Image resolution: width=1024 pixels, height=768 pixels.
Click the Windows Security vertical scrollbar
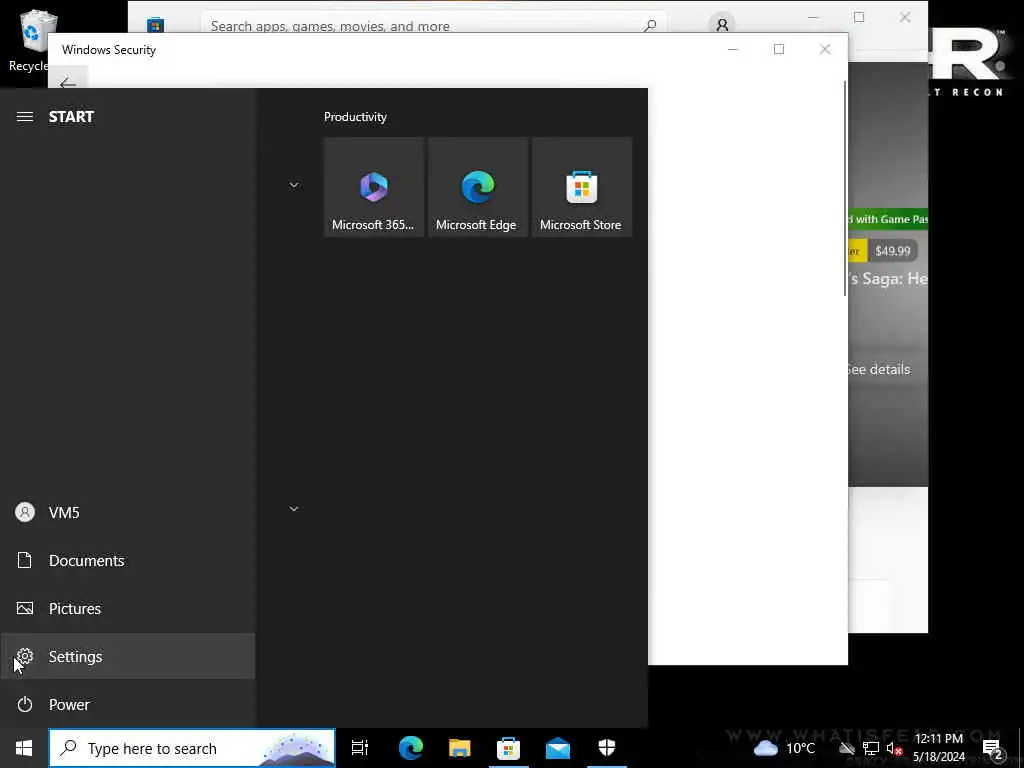(845, 189)
